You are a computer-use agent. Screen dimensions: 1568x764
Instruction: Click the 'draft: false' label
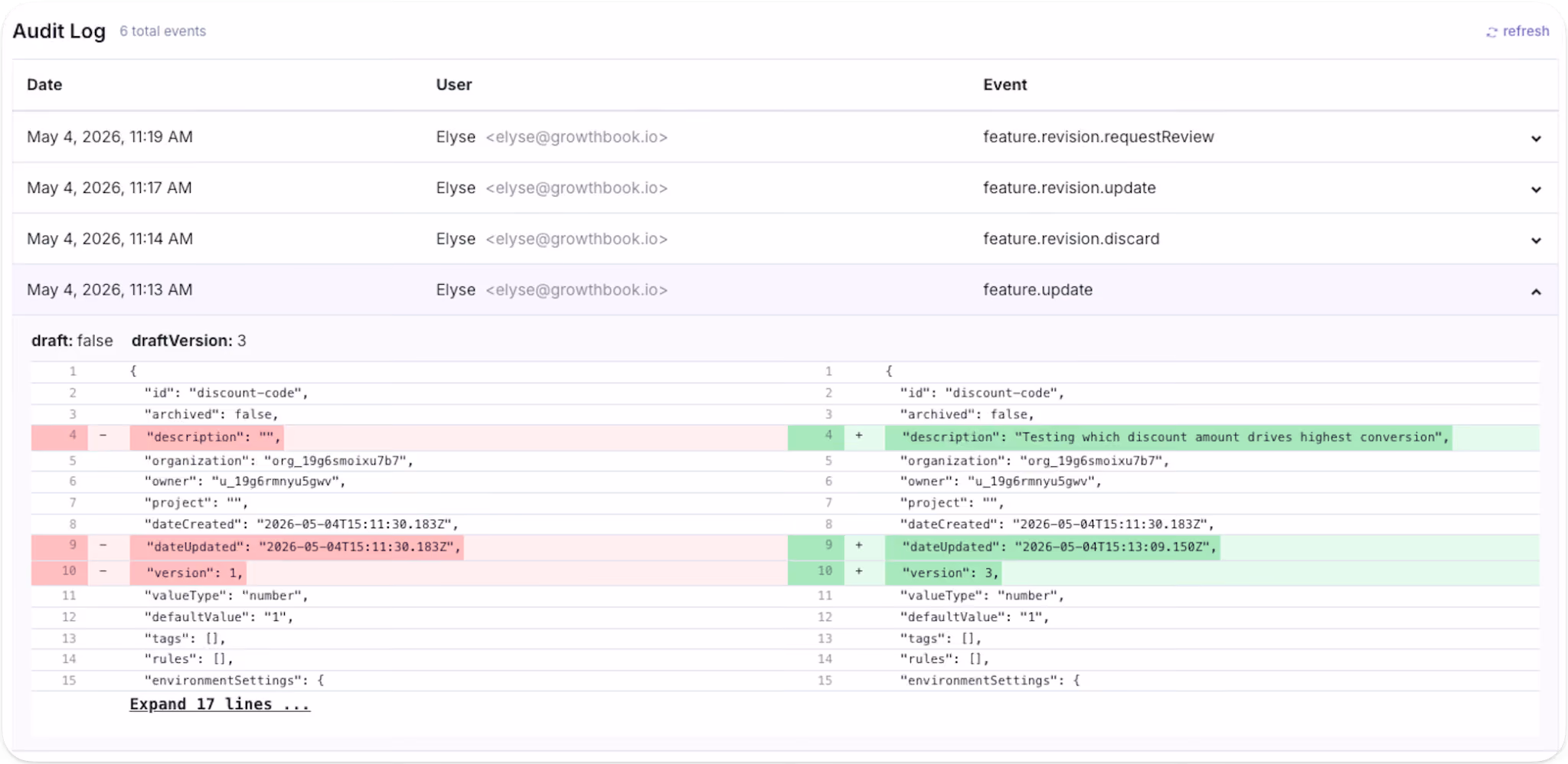click(72, 341)
